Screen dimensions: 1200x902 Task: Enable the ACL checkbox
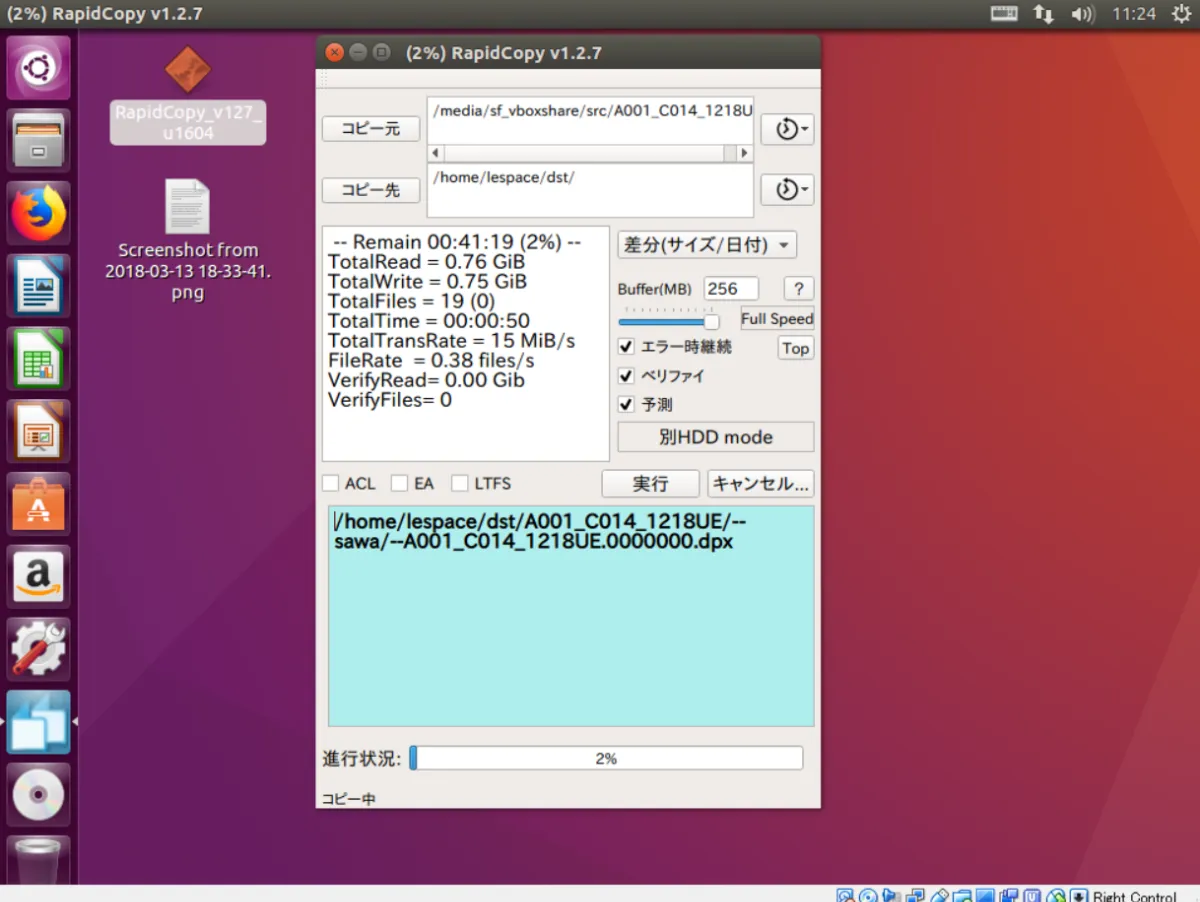click(330, 483)
